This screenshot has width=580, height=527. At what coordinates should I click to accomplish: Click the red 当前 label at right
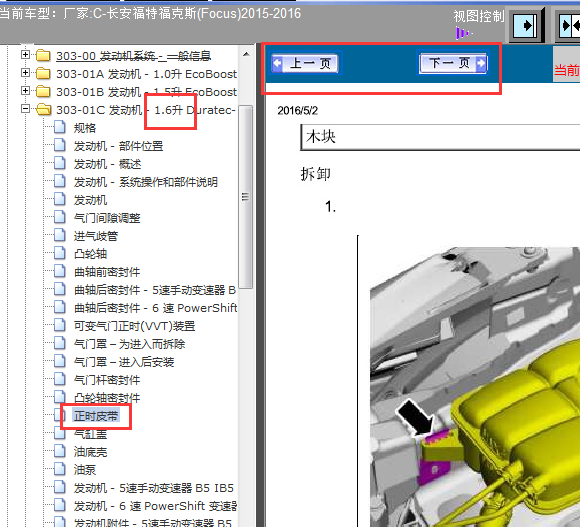click(567, 70)
